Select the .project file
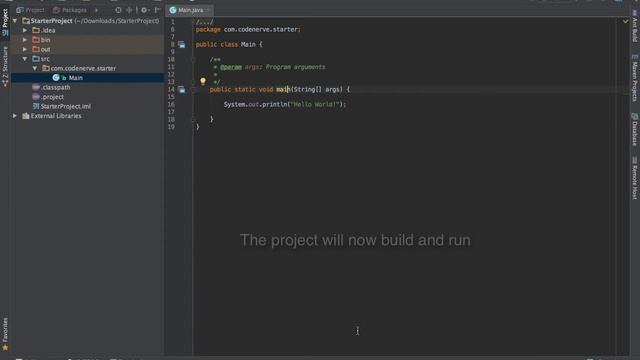640x360 pixels. tap(88, 97)
